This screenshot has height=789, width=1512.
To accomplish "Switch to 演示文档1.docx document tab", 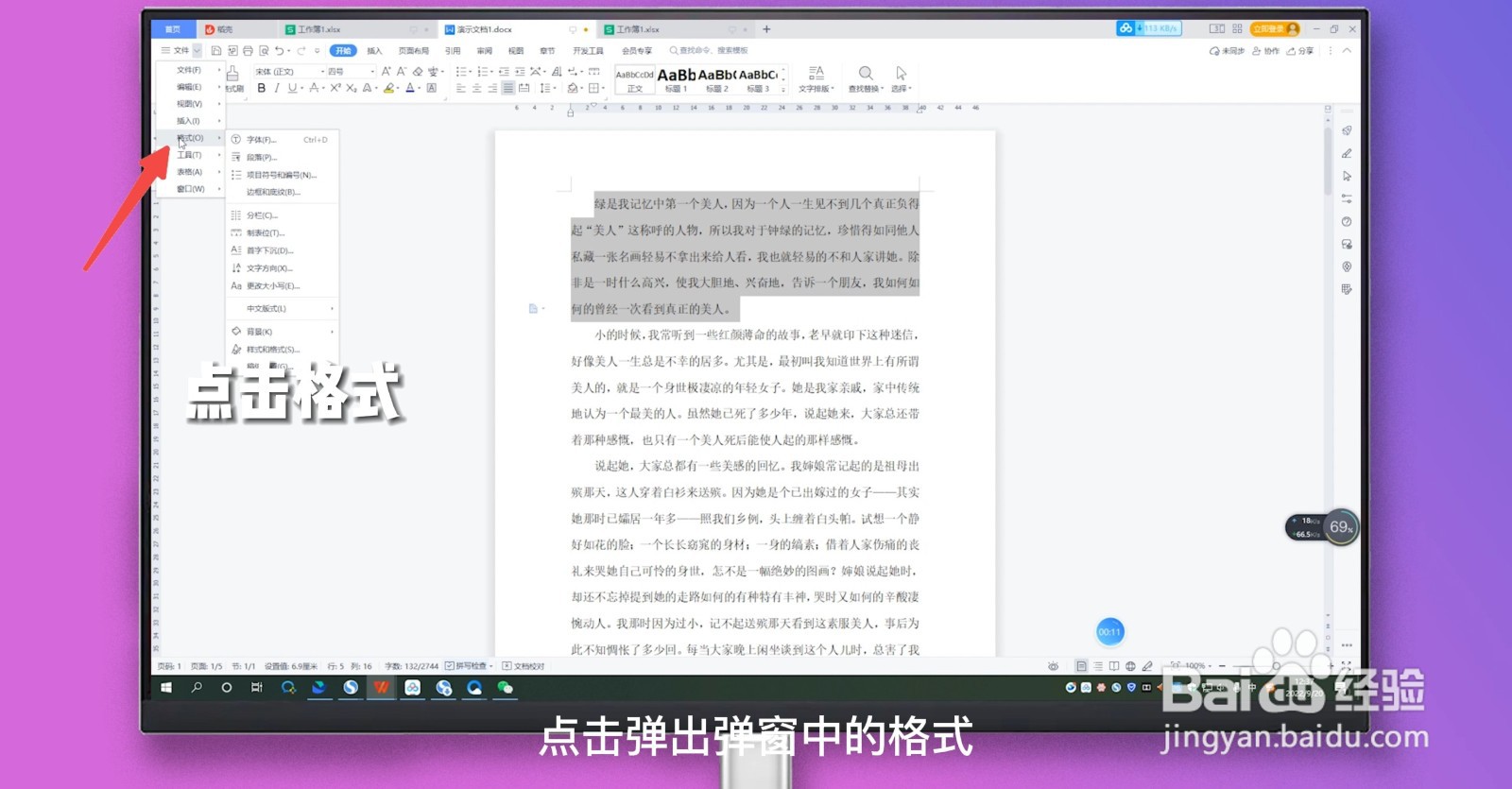I will tap(515, 29).
